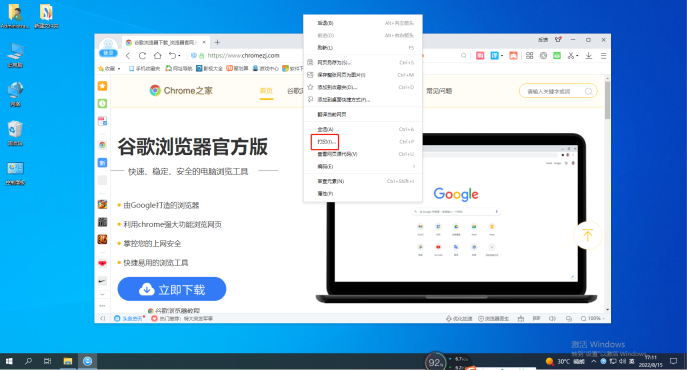Collapse the sidebar with bottom-left arrow

click(102, 319)
